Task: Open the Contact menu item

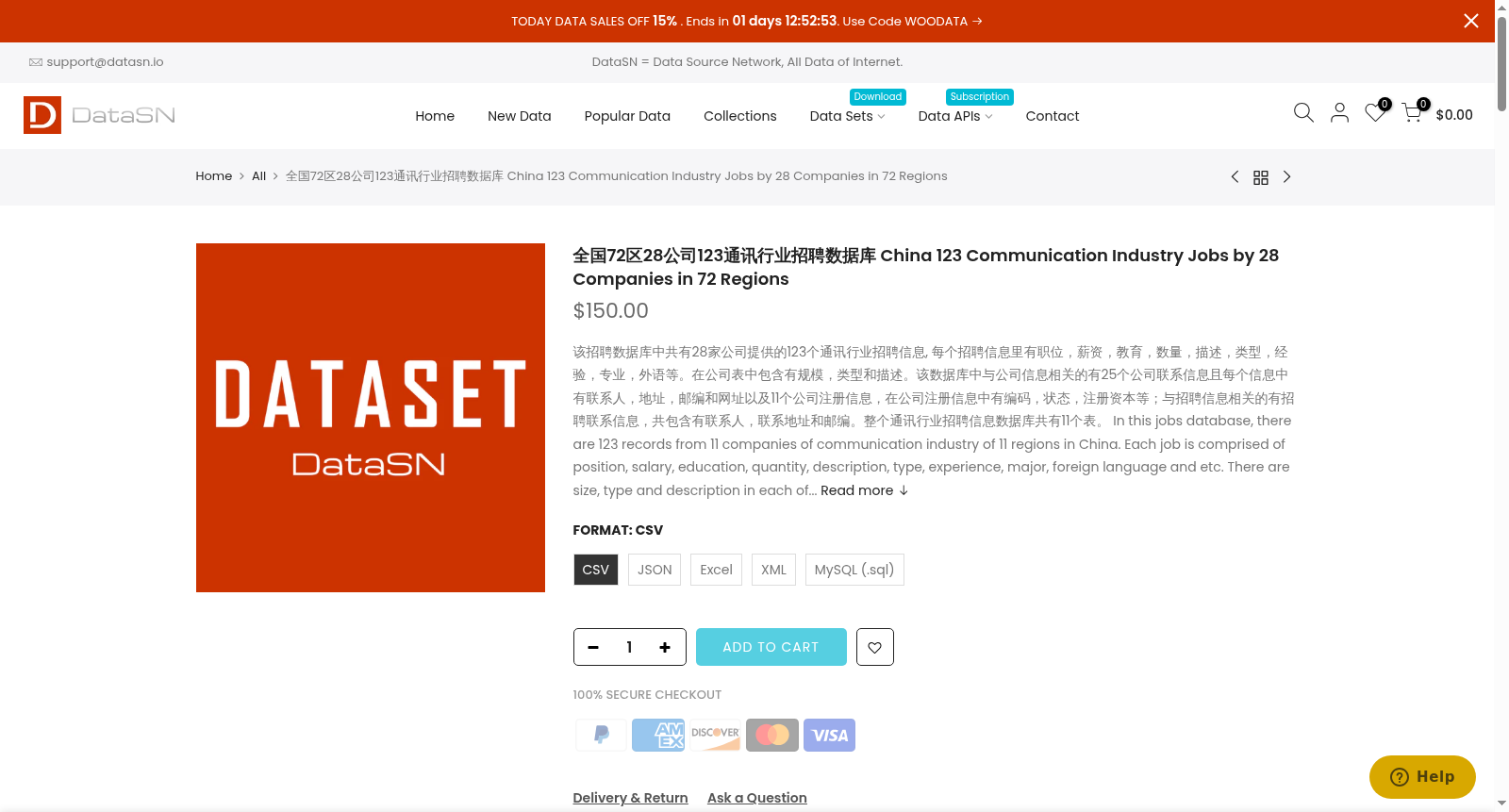Action: 1053,116
